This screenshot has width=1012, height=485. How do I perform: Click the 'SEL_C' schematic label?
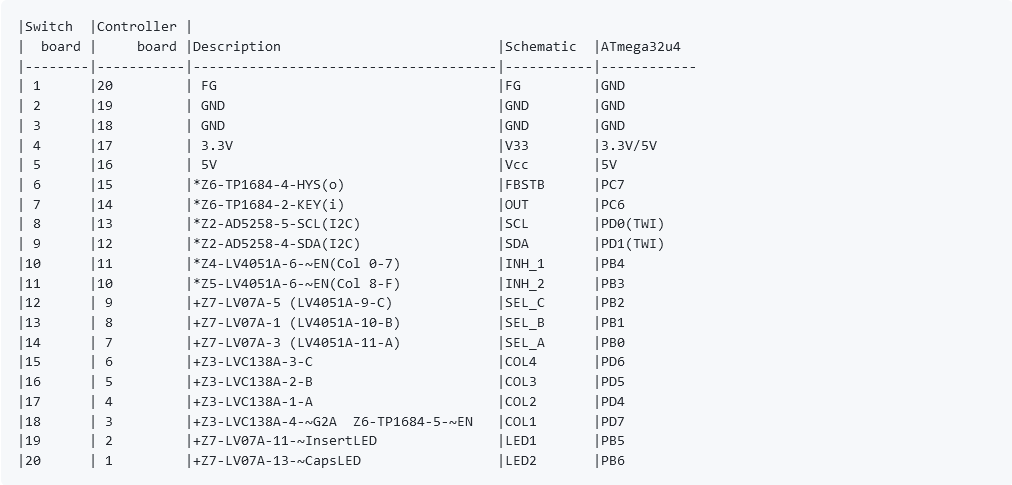(x=525, y=303)
